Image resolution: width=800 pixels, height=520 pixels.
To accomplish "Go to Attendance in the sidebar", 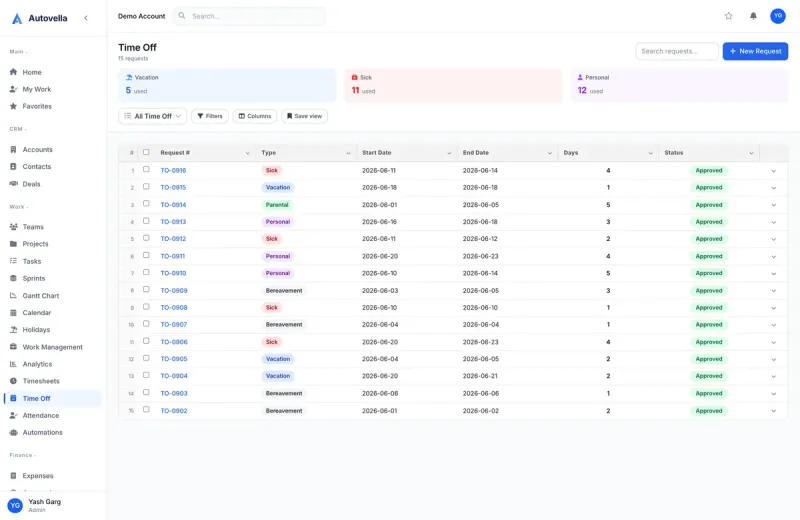I will (41, 415).
